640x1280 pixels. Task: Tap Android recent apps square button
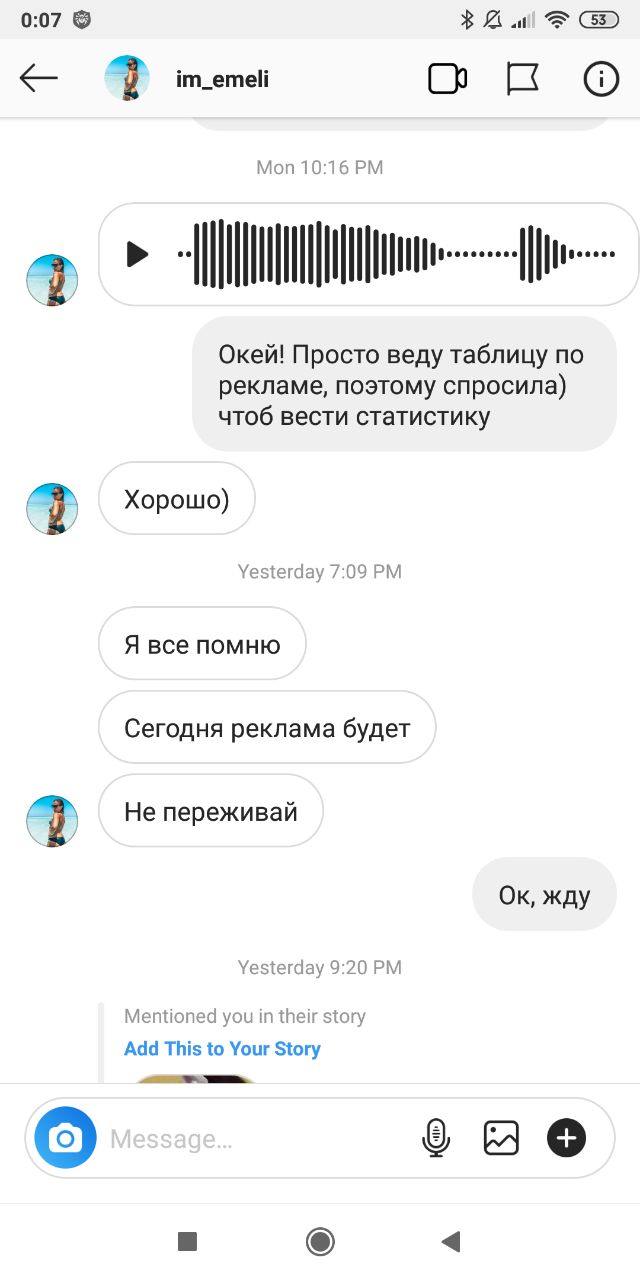[x=187, y=1242]
